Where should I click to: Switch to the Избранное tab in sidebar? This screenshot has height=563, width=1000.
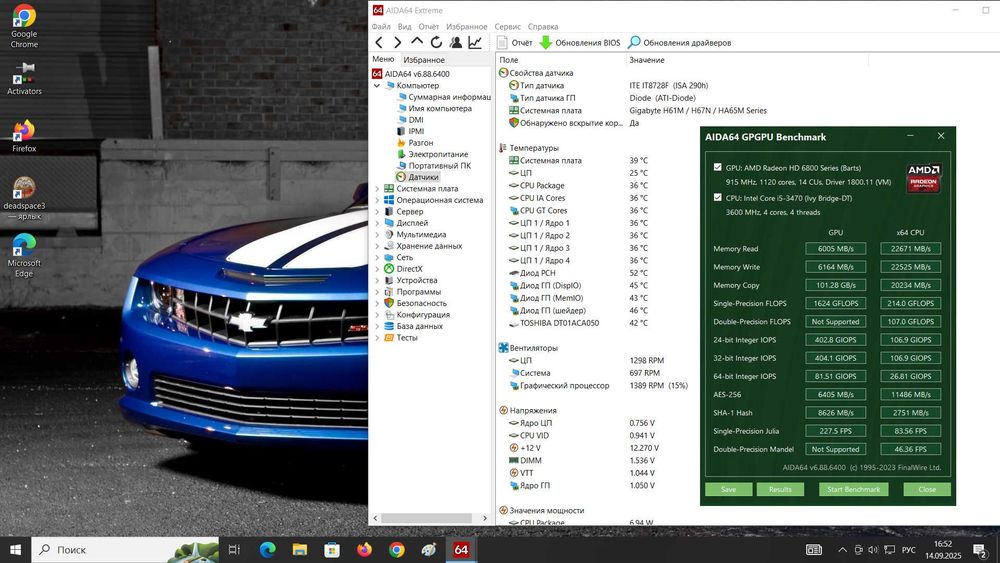(x=424, y=60)
